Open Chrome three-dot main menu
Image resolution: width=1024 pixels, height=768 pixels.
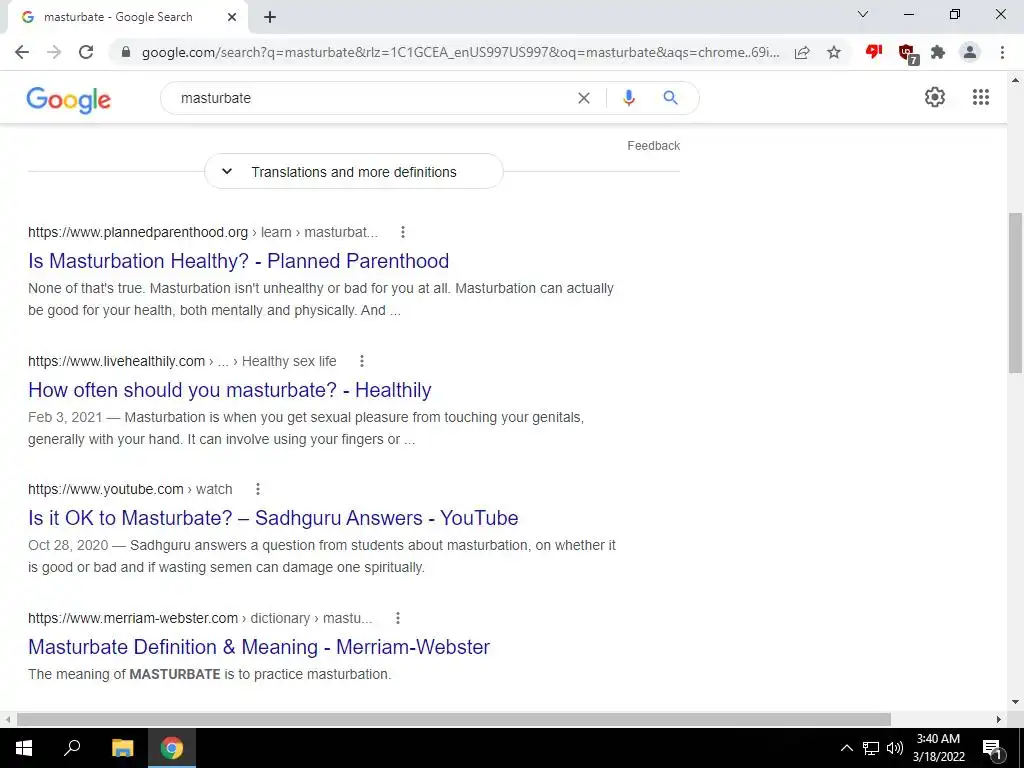(x=1002, y=52)
